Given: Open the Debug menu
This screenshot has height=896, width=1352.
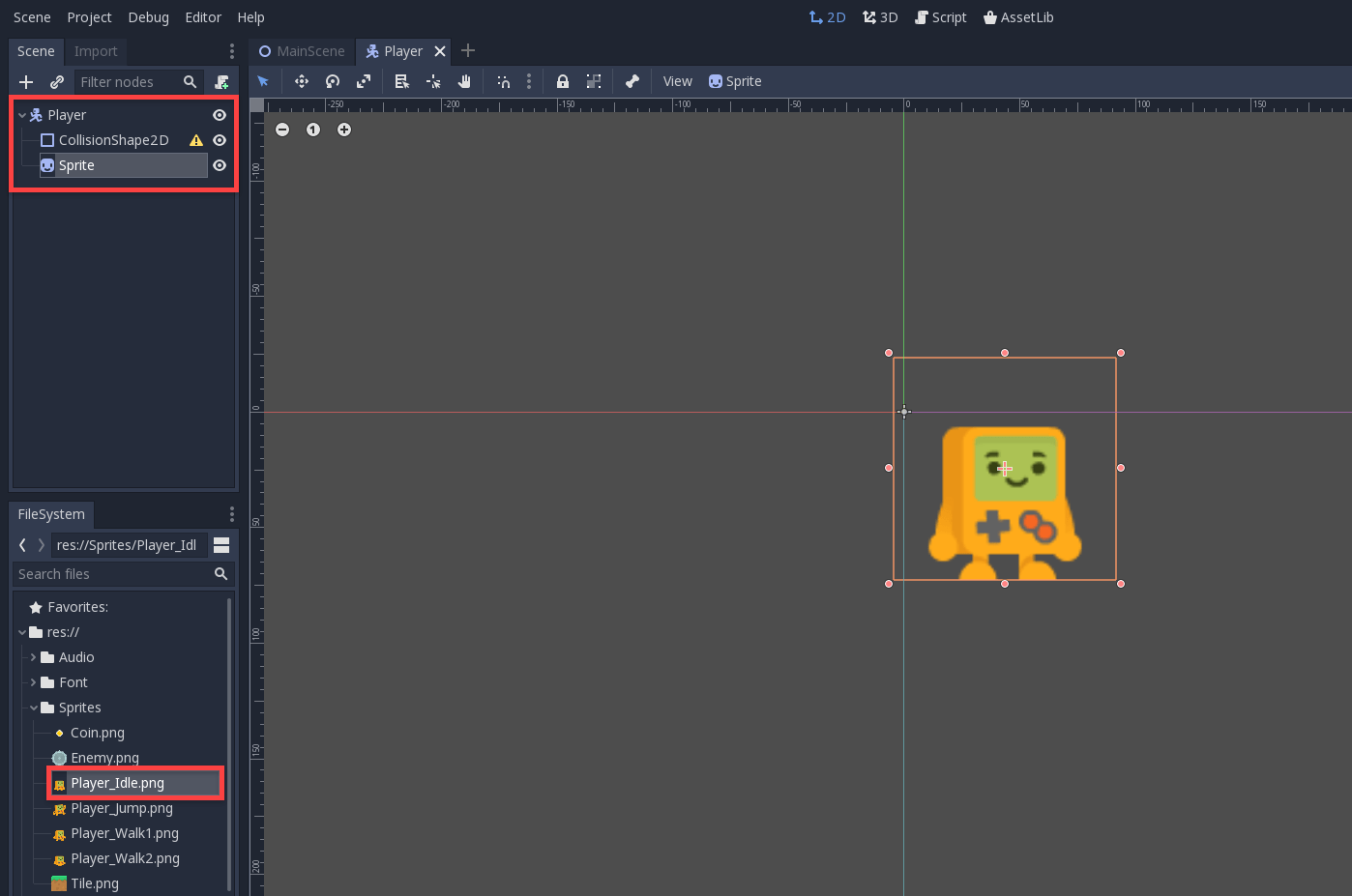Looking at the screenshot, I should (148, 17).
